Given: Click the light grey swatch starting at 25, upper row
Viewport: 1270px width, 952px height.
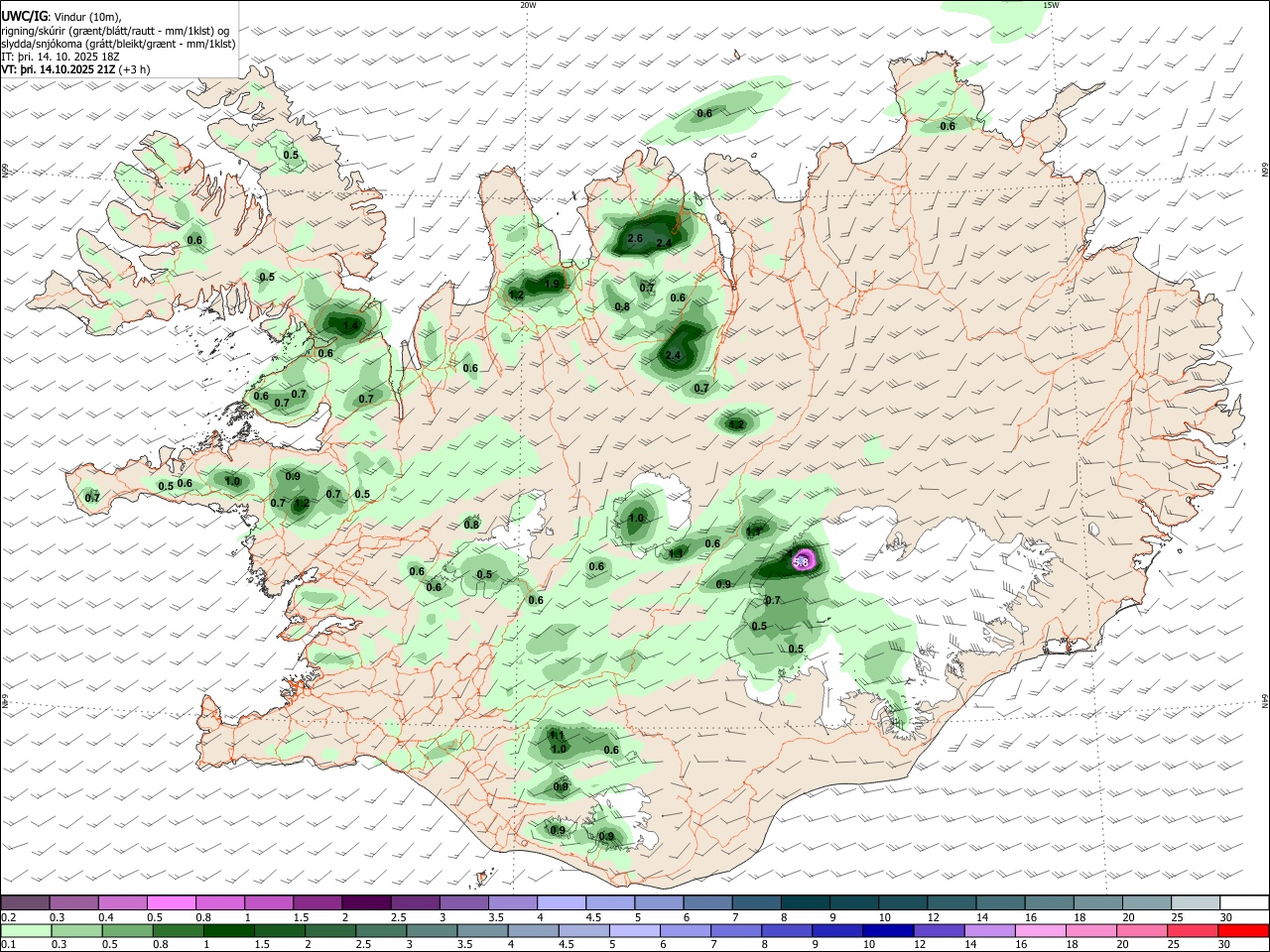Looking at the screenshot, I should point(1195,902).
